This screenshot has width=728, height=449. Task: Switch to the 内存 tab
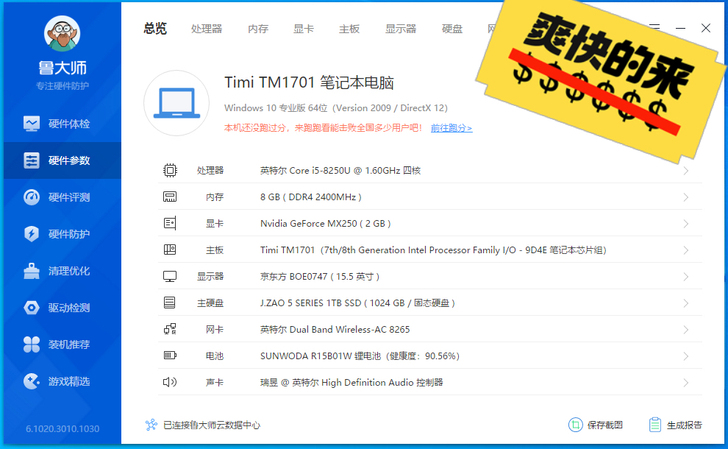click(258, 29)
